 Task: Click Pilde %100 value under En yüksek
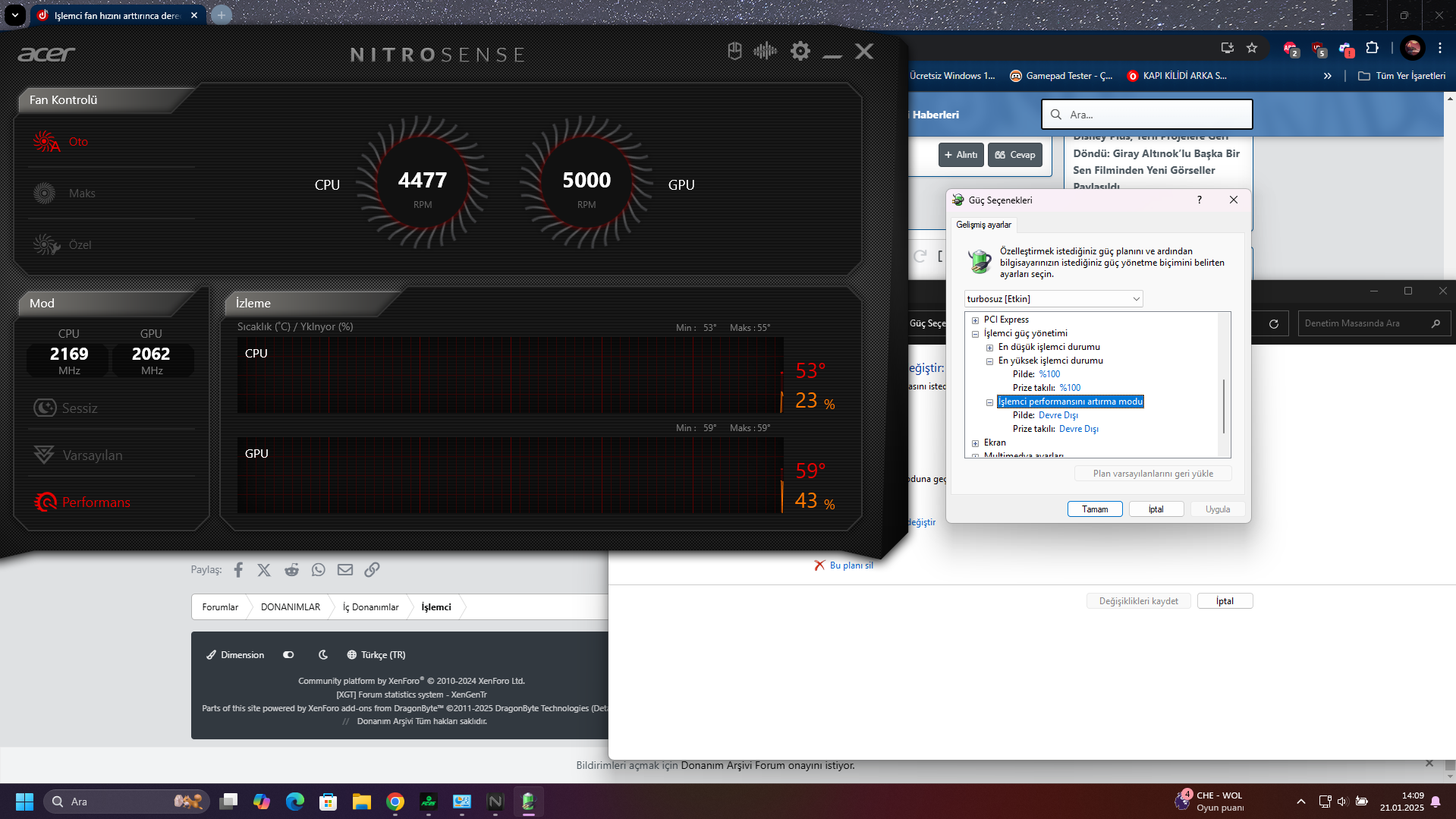(x=1049, y=374)
